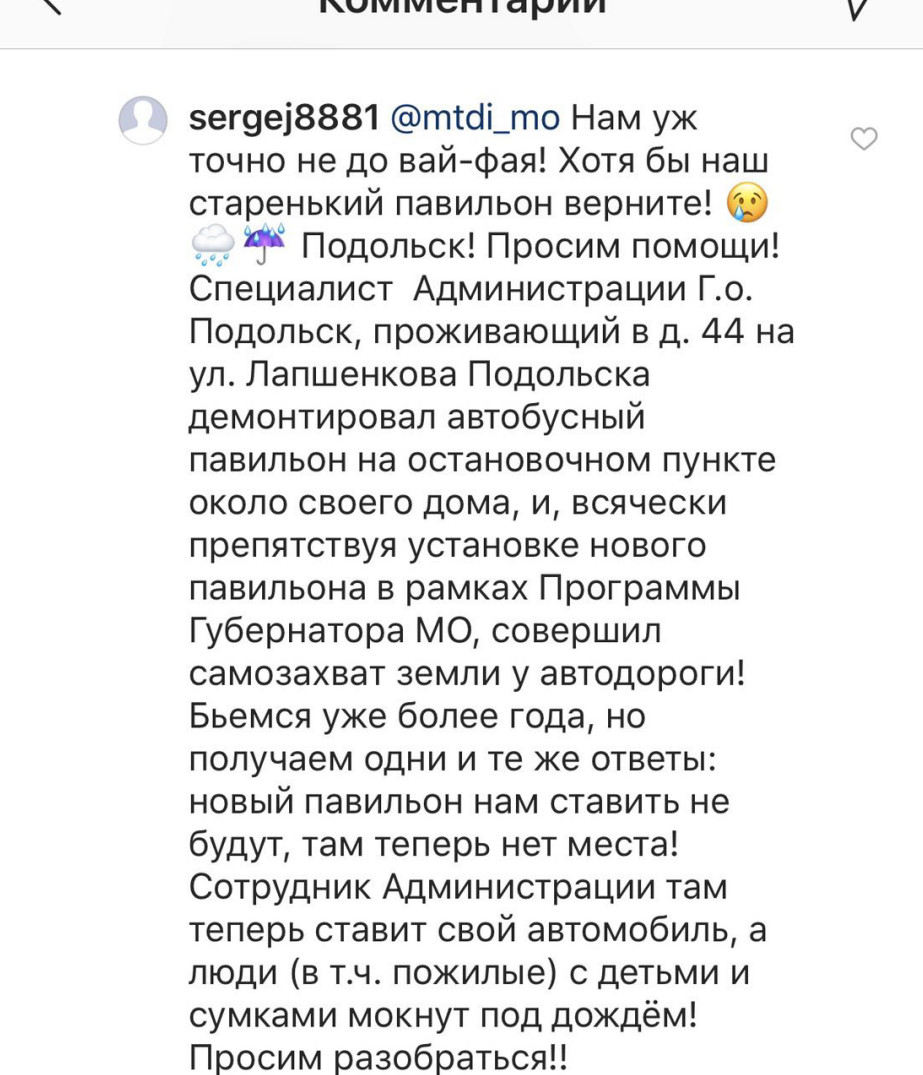
Task: Open the sergej8881 profile avatar
Action: [x=143, y=121]
